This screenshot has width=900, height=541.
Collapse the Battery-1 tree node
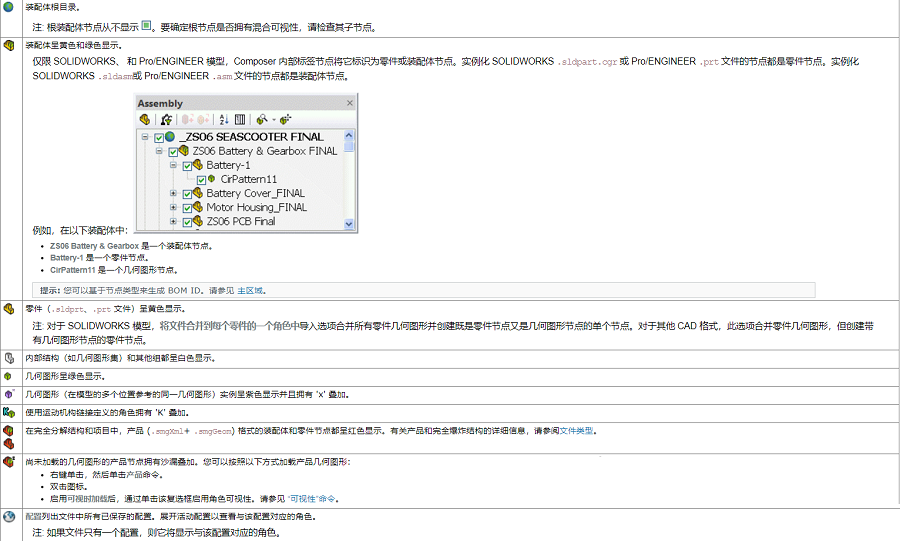(173, 166)
